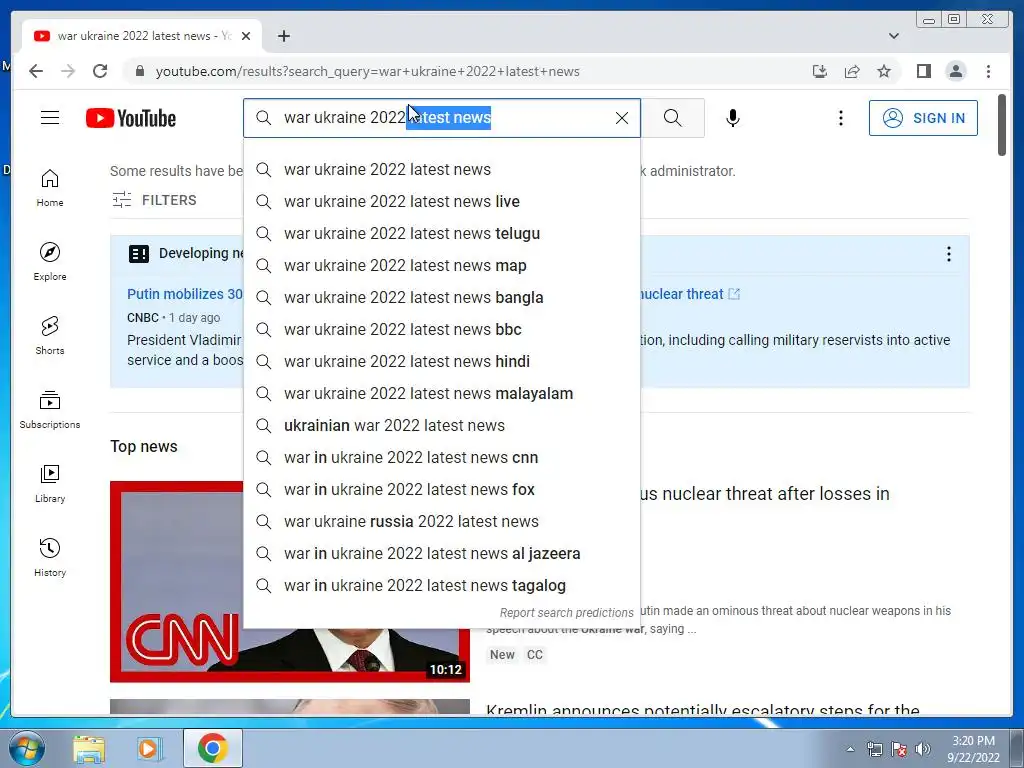Open the Chrome profile avatar
The height and width of the screenshot is (768, 1024).
pyautogui.click(x=955, y=71)
